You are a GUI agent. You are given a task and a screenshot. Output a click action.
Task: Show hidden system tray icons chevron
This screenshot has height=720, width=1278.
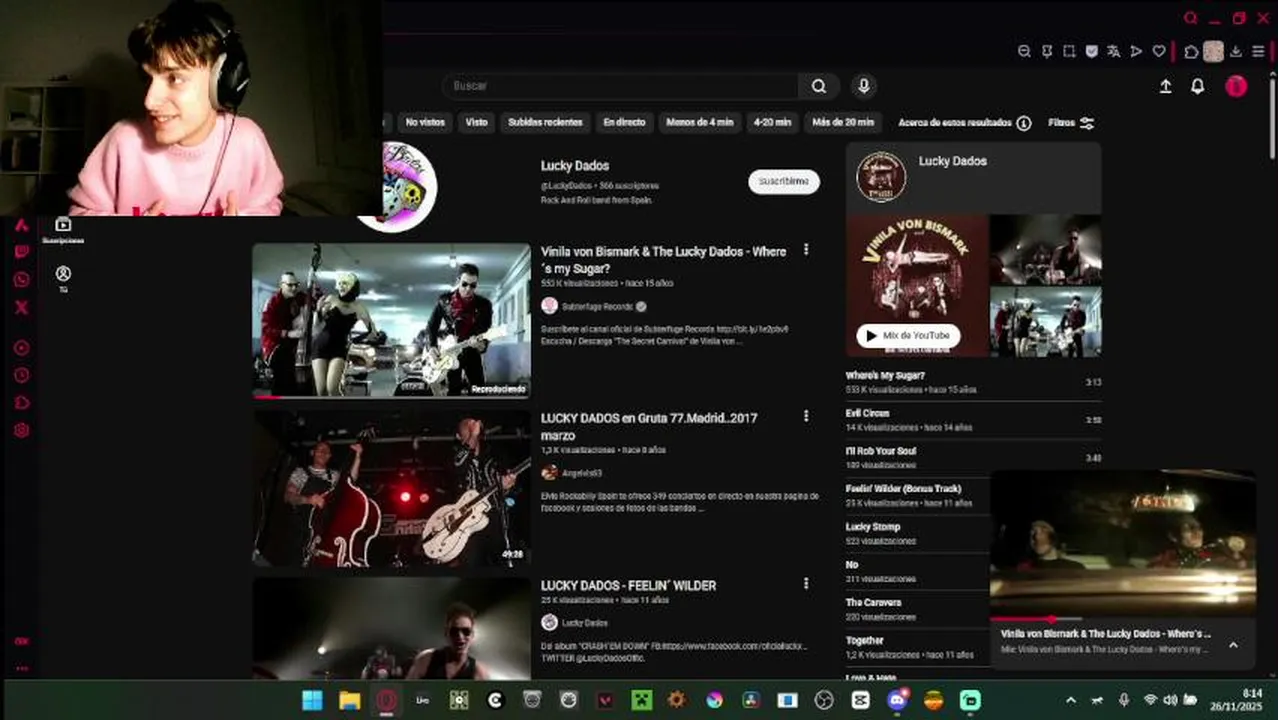[1071, 700]
